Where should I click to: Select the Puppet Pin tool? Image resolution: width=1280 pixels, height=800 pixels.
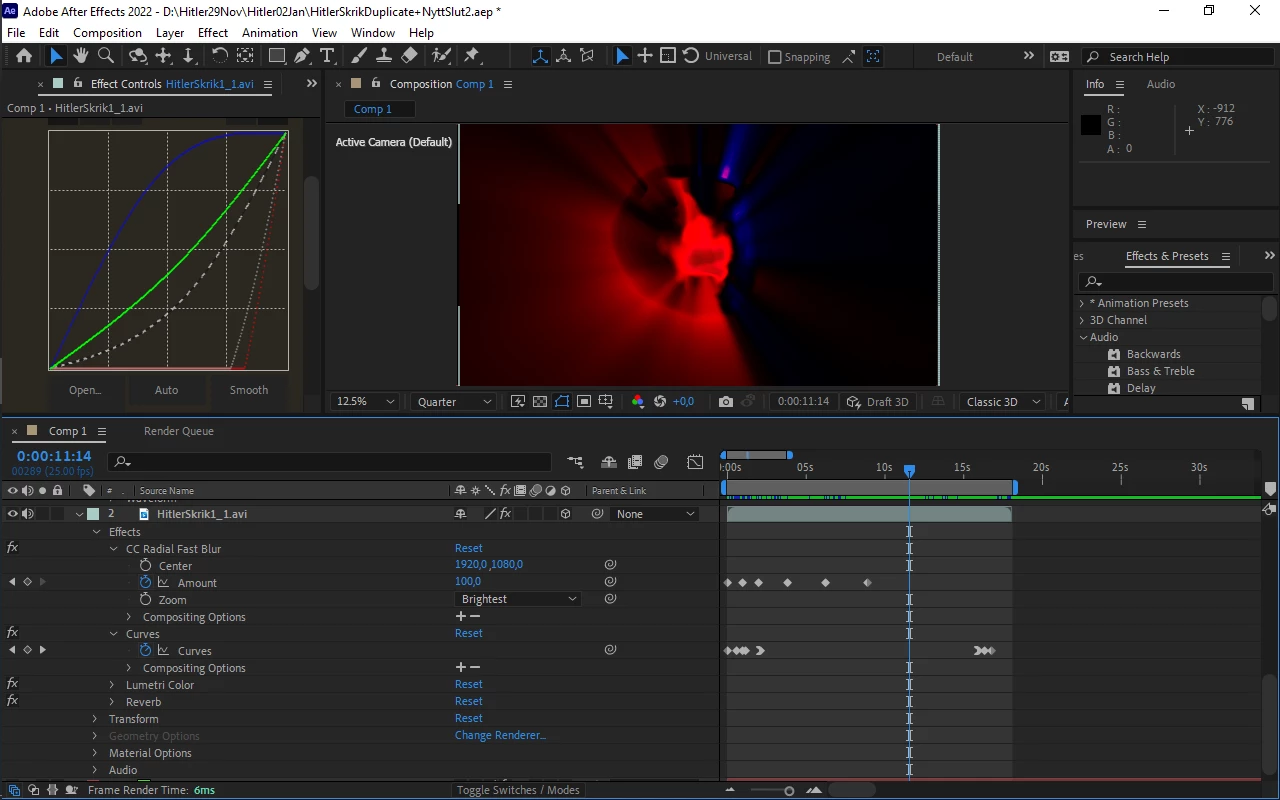[x=471, y=56]
